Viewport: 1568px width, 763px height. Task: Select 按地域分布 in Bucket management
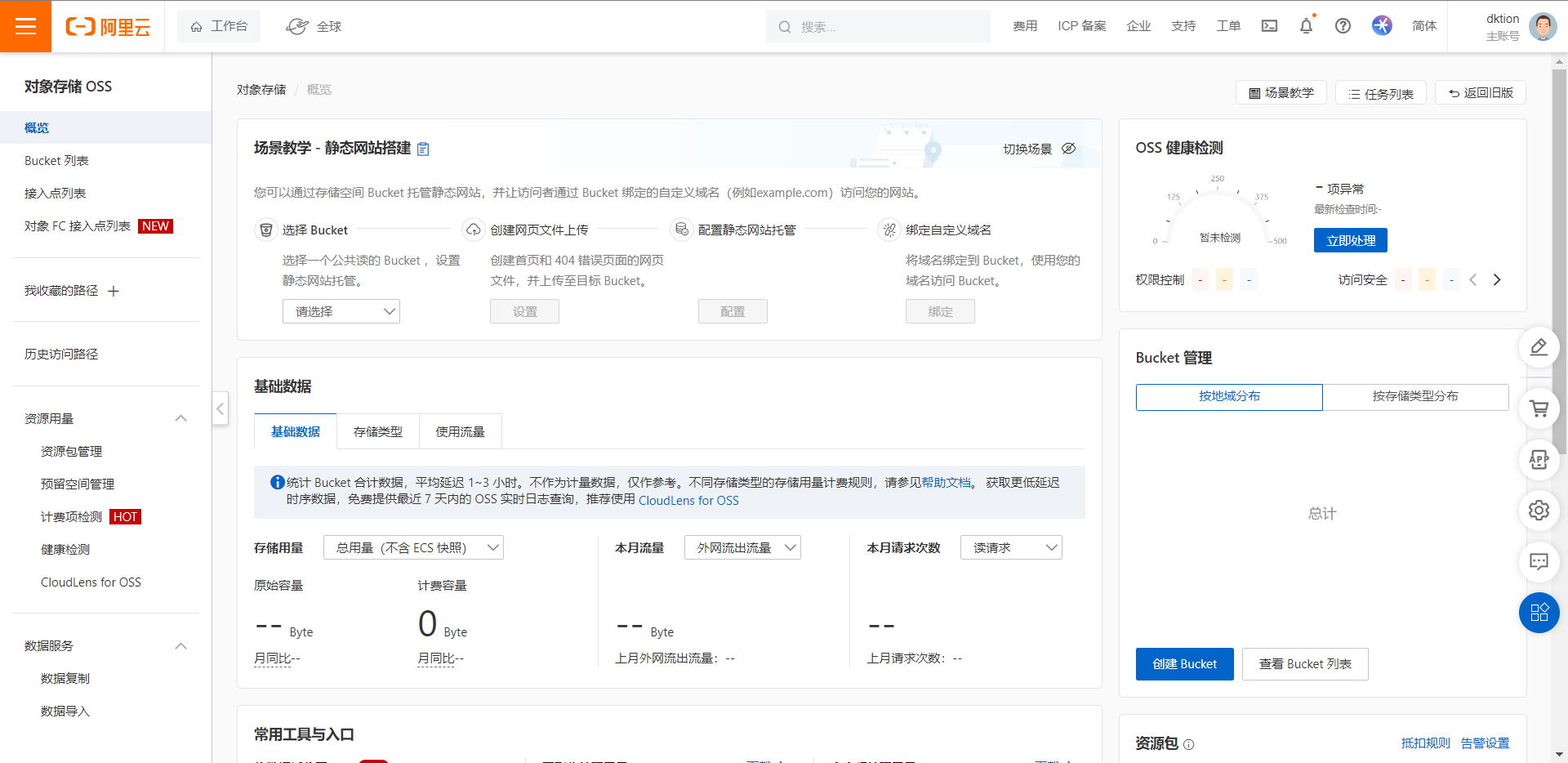tap(1229, 396)
